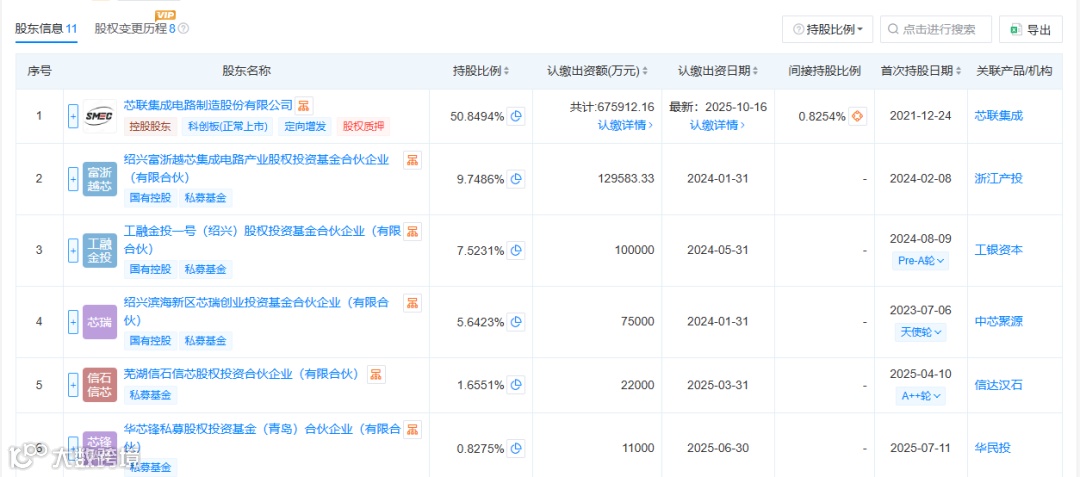View equity structure icon for 绍兴富浙越芯 fund
The image size is (1080, 477).
[413, 160]
